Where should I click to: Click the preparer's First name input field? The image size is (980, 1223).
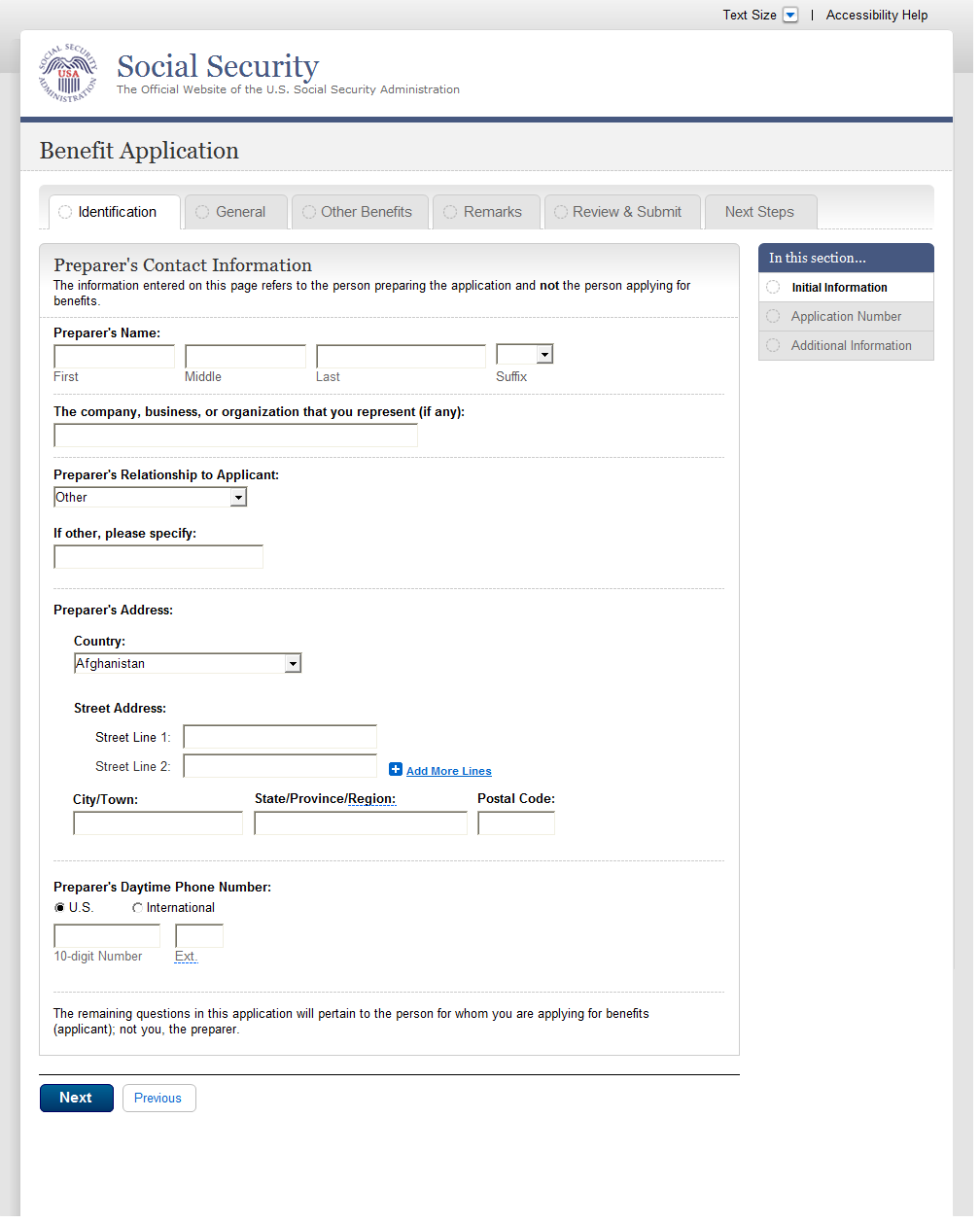tap(114, 356)
